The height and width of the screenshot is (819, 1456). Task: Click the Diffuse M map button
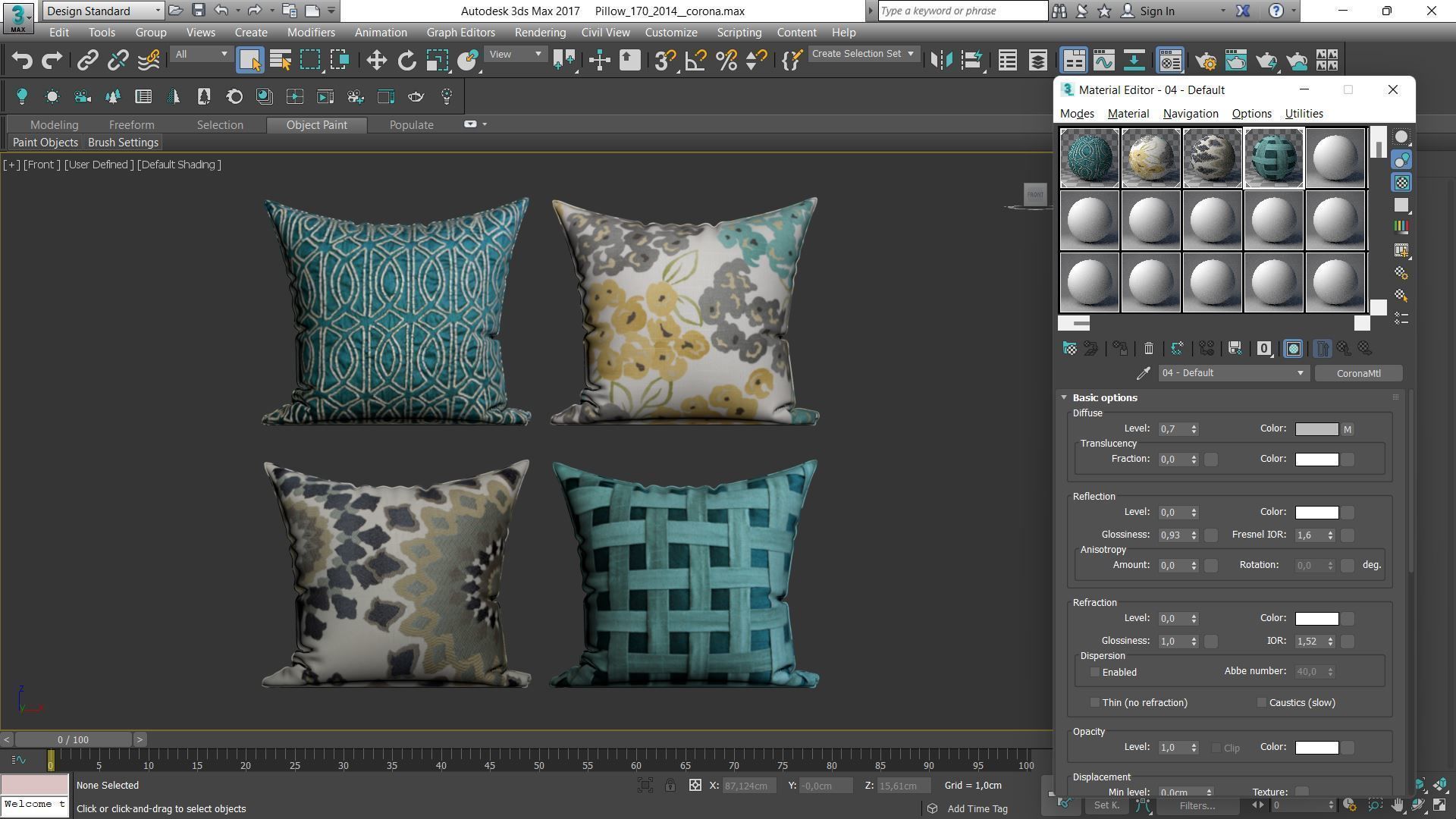pos(1348,429)
